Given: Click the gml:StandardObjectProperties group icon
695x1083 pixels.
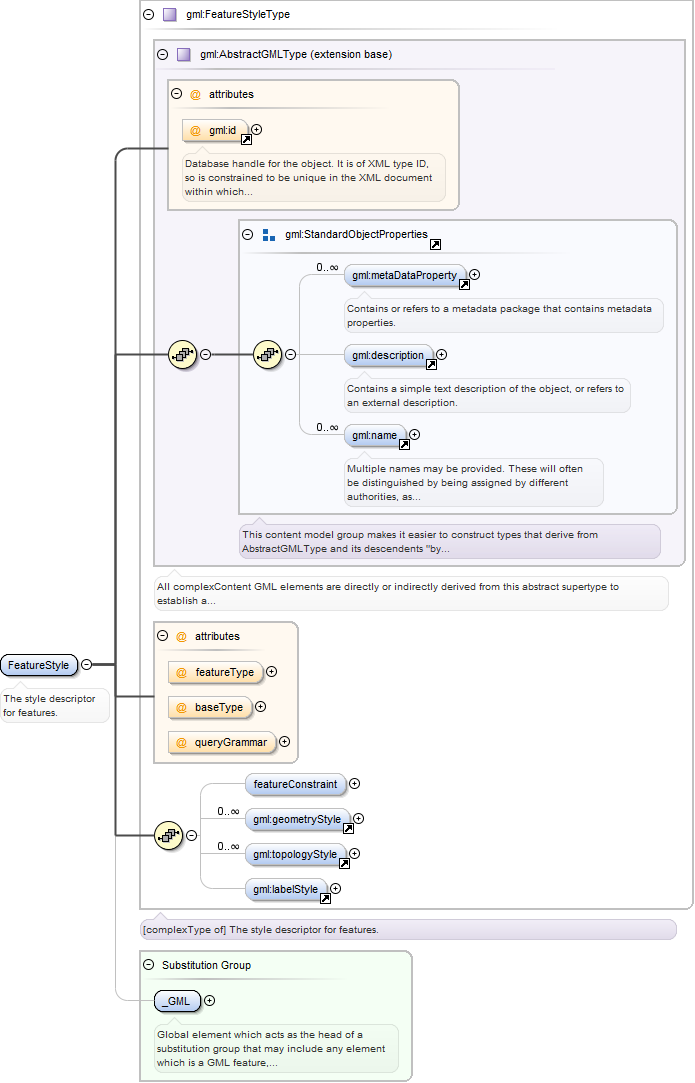Looking at the screenshot, I should click(x=269, y=235).
